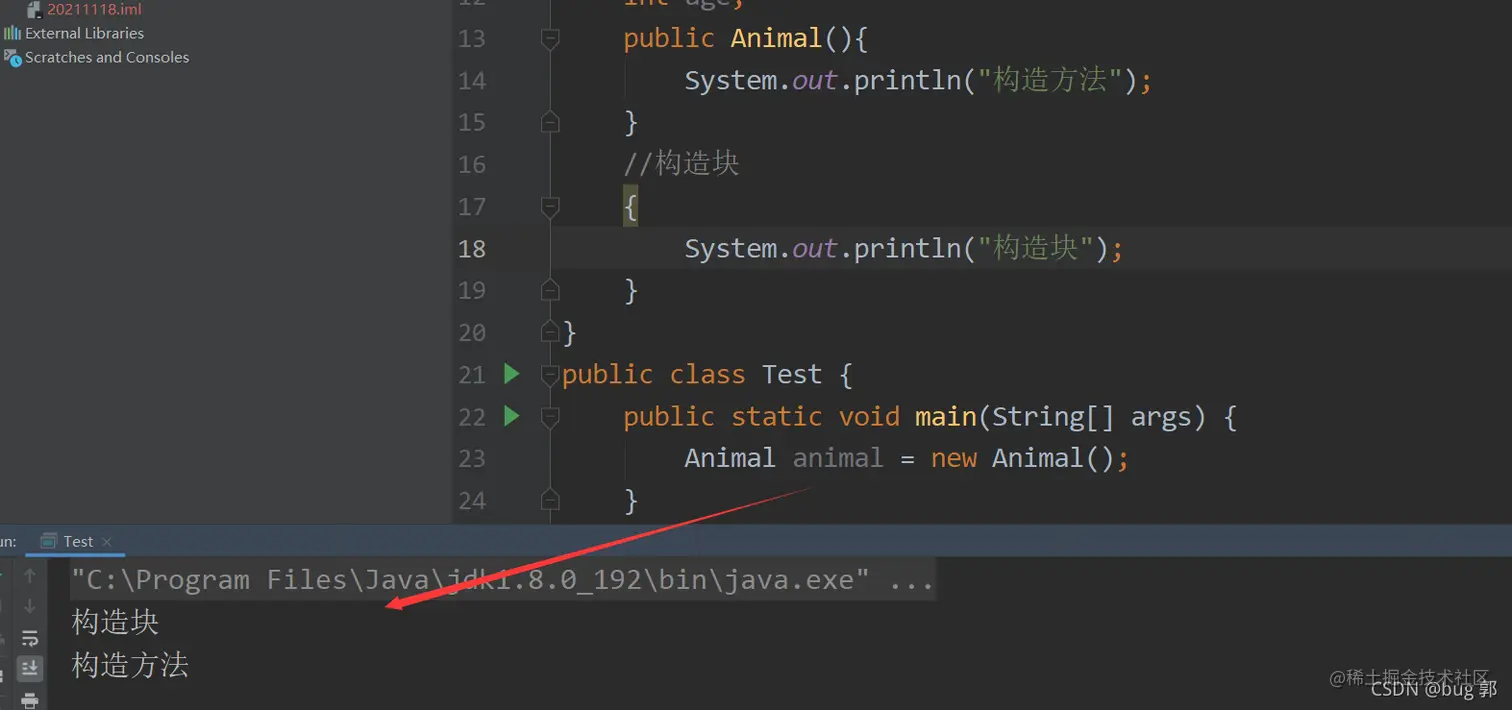
Task: Click 构造方法 output line in console
Action: 130,665
